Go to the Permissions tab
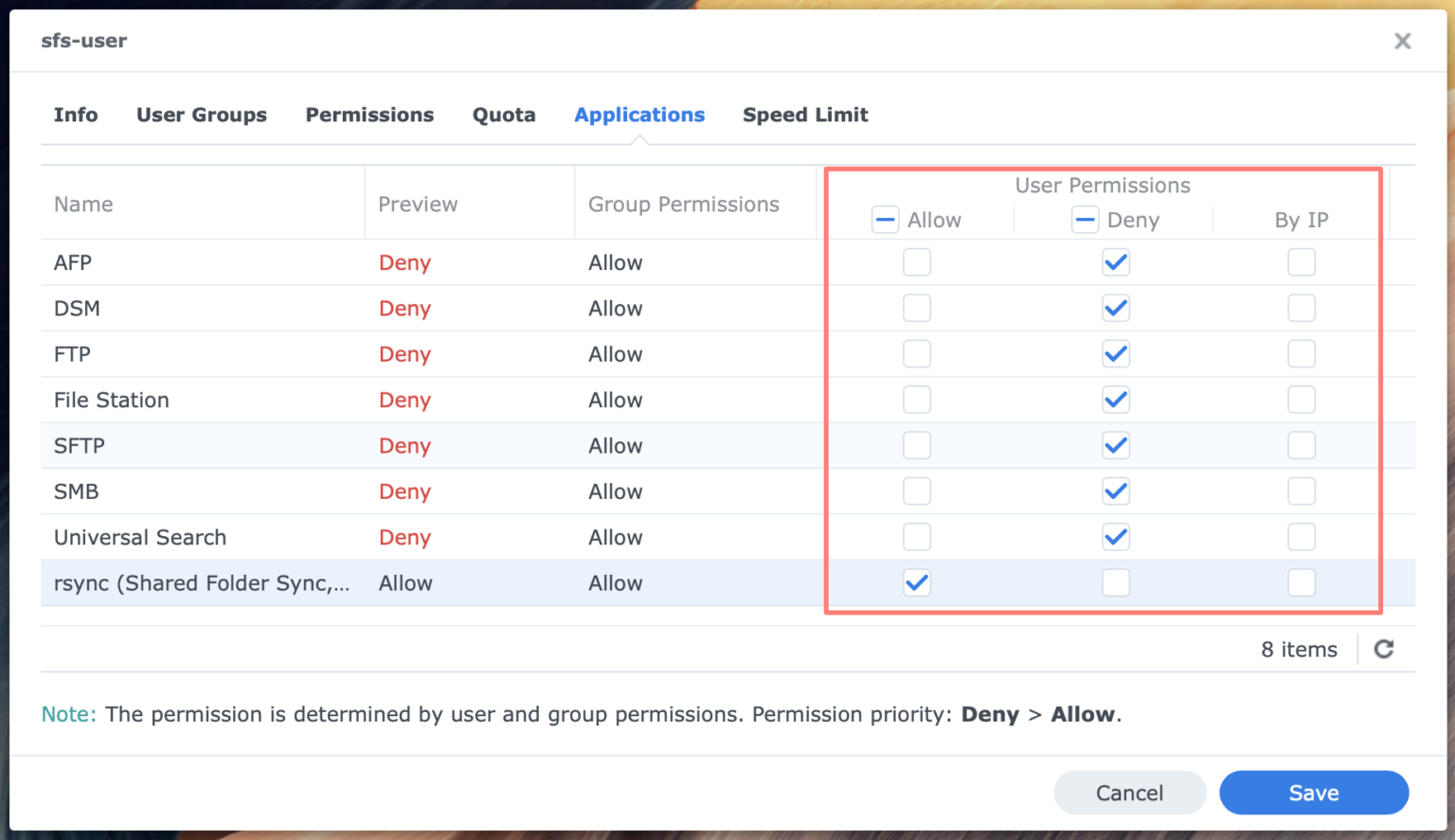This screenshot has height=840, width=1455. tap(369, 115)
